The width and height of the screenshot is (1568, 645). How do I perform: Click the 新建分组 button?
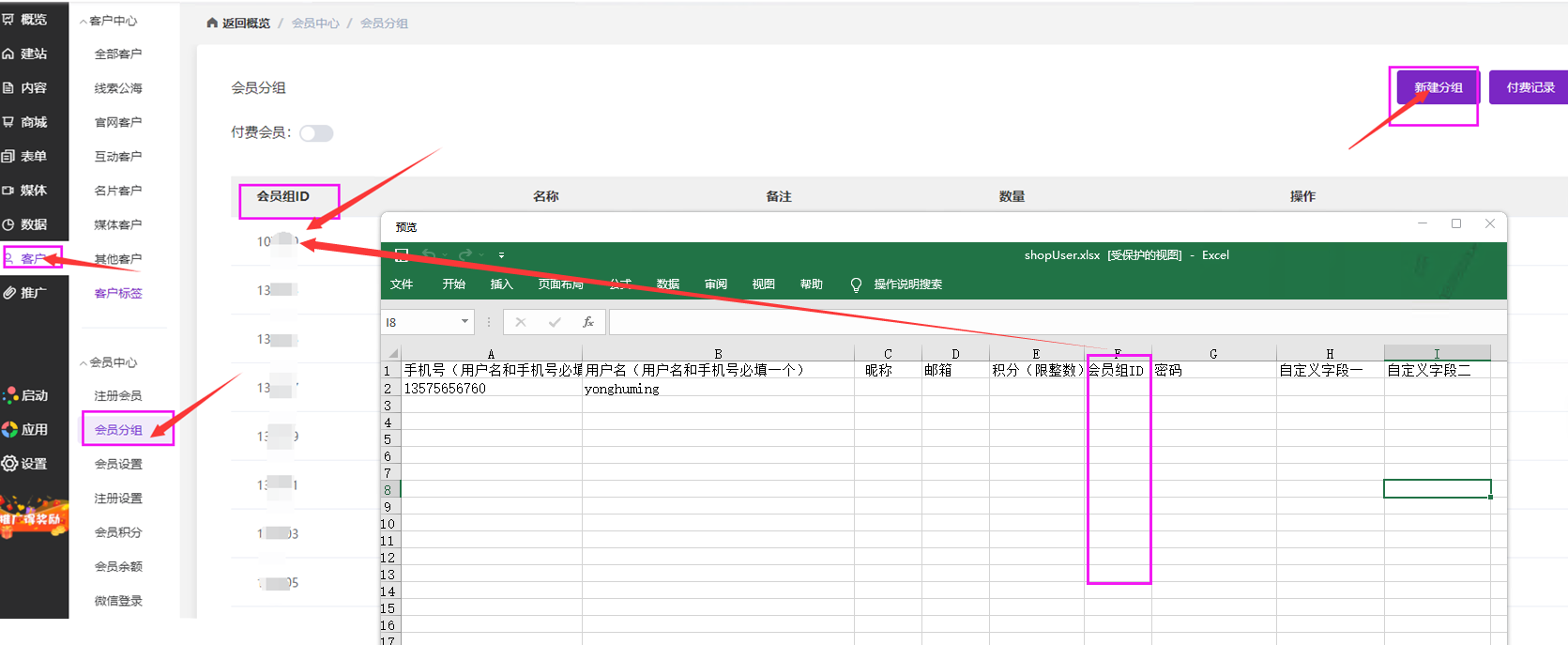(x=1438, y=87)
